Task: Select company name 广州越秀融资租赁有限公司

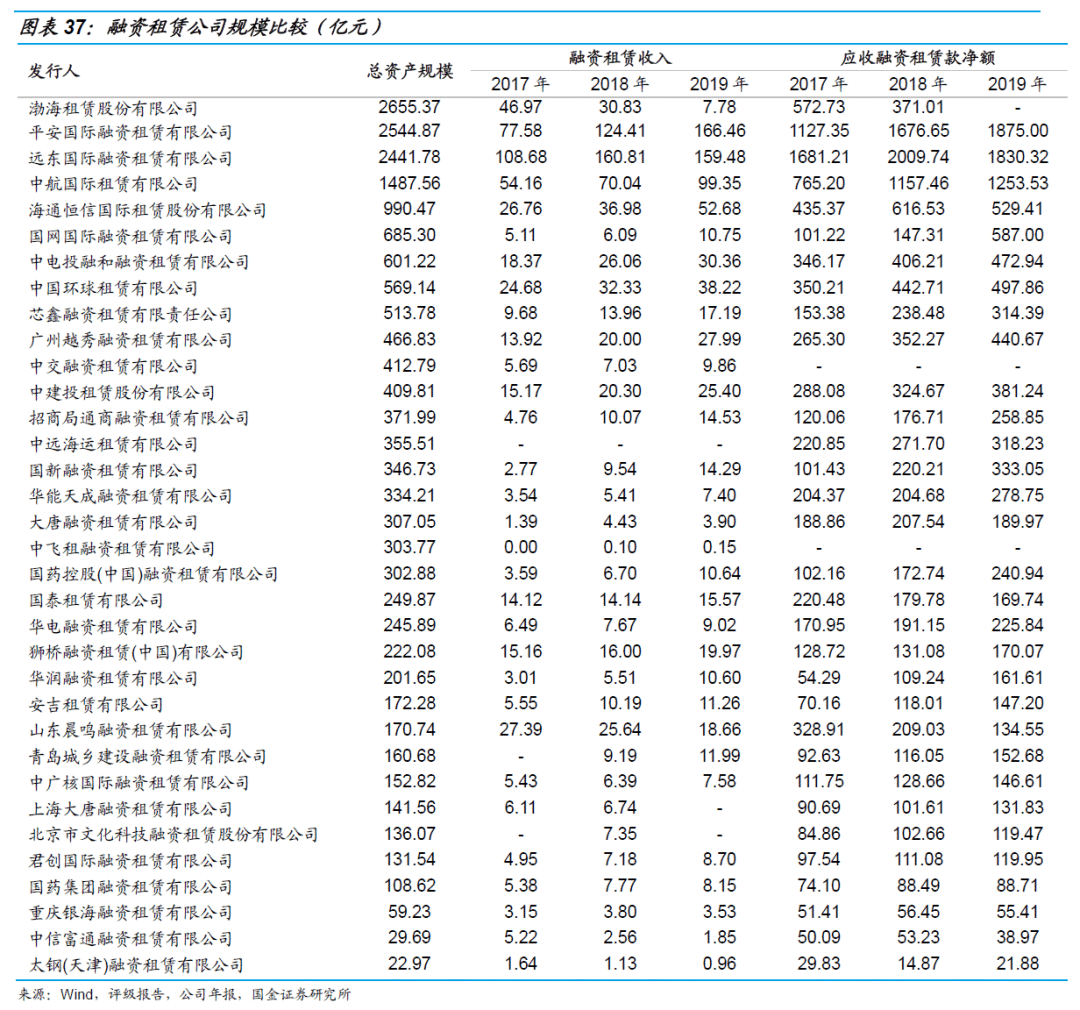Action: 130,340
